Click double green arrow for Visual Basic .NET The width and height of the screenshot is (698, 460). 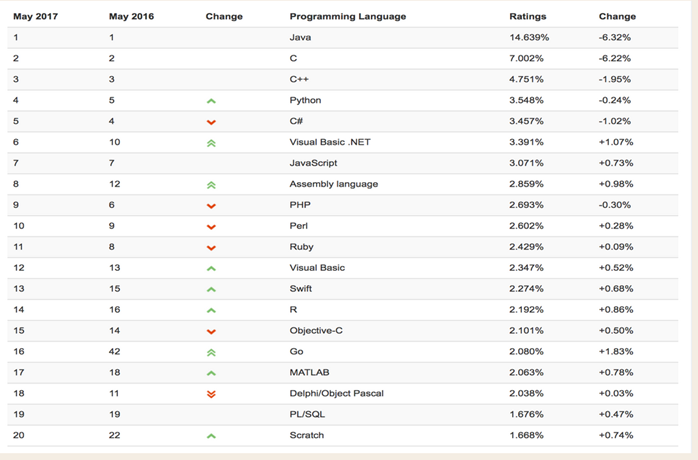pyautogui.click(x=211, y=143)
